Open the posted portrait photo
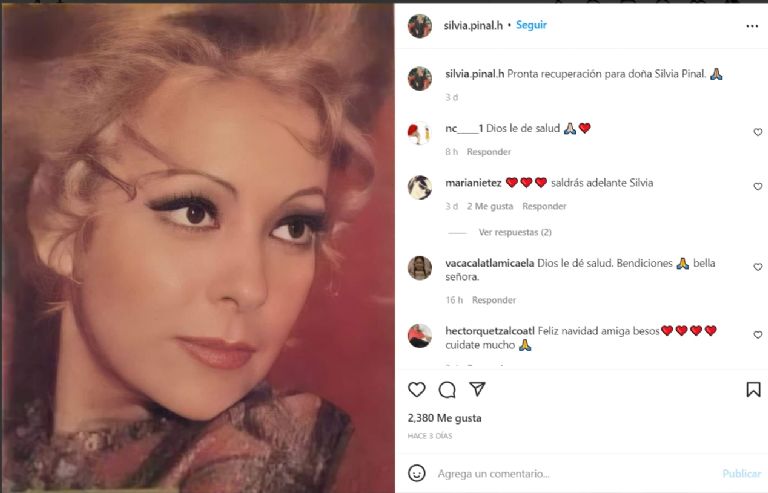Screen dimensions: 768x493 tap(198, 248)
